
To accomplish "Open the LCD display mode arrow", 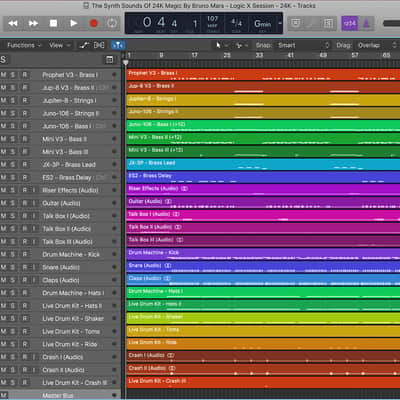I will pyautogui.click(x=280, y=23).
